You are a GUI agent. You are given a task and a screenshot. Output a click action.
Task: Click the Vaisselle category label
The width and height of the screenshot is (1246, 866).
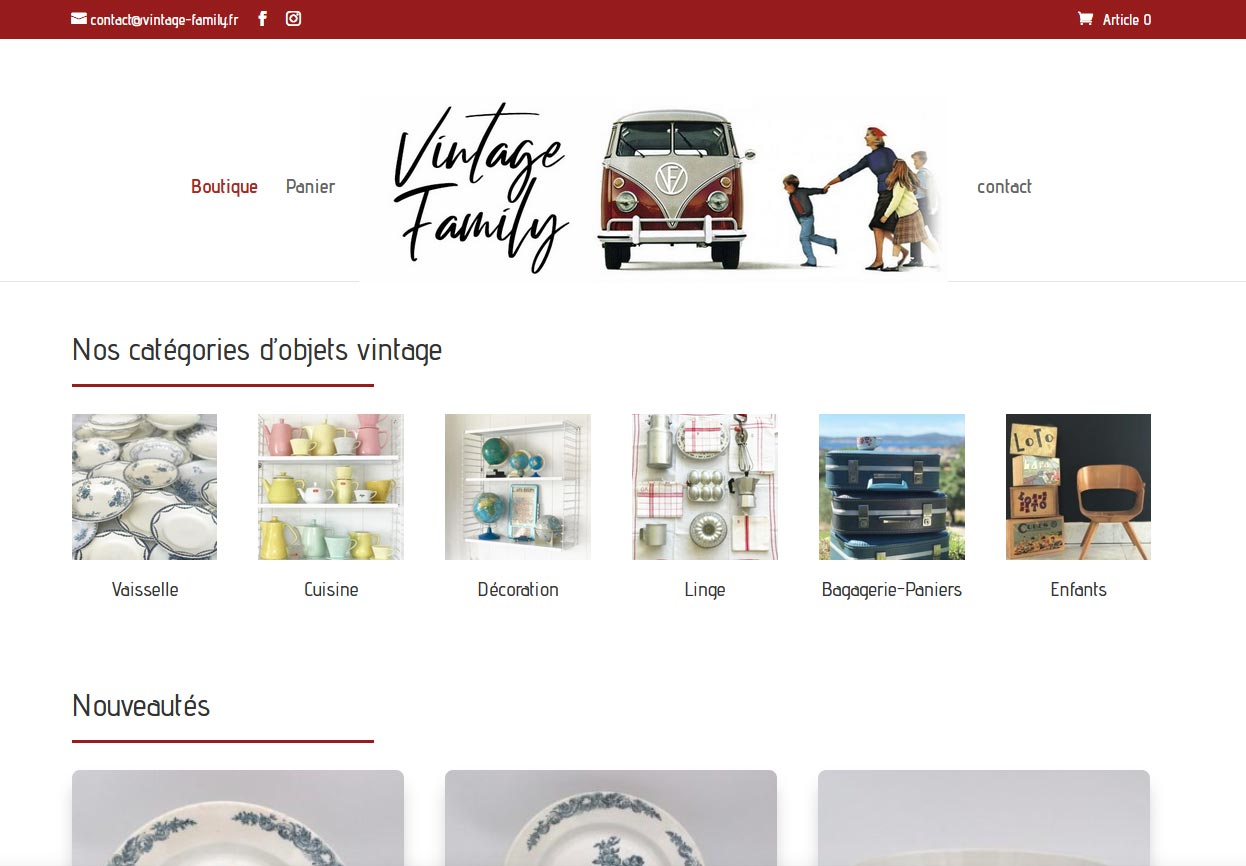point(145,589)
